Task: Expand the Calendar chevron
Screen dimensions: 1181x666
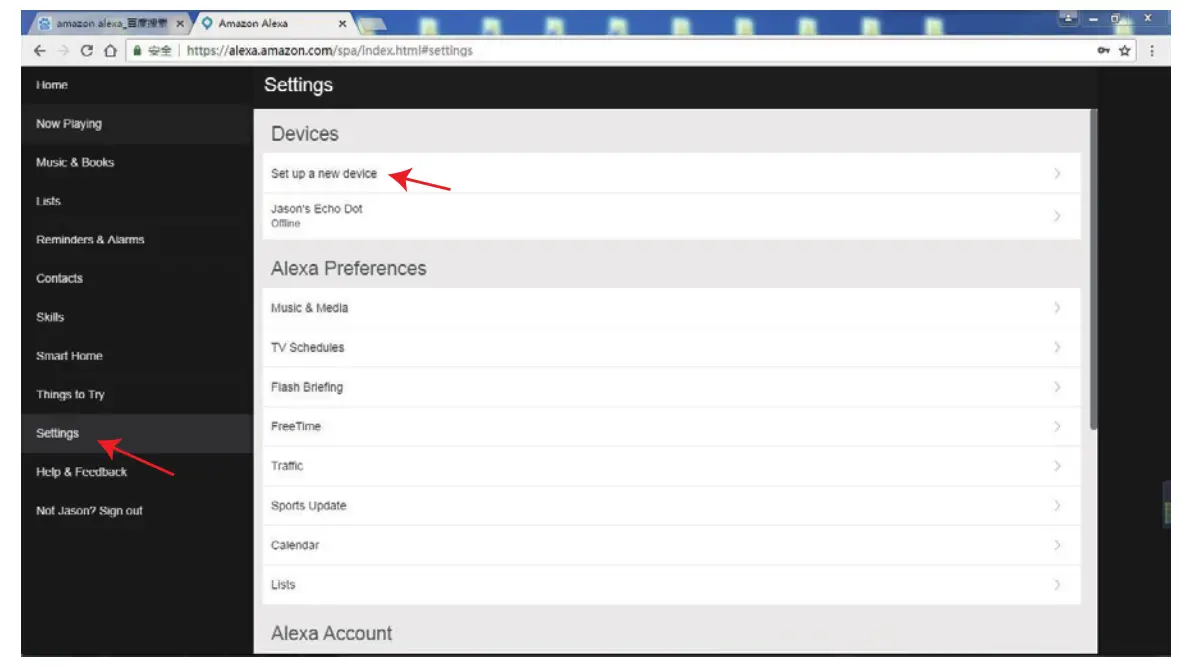Action: [x=1057, y=545]
